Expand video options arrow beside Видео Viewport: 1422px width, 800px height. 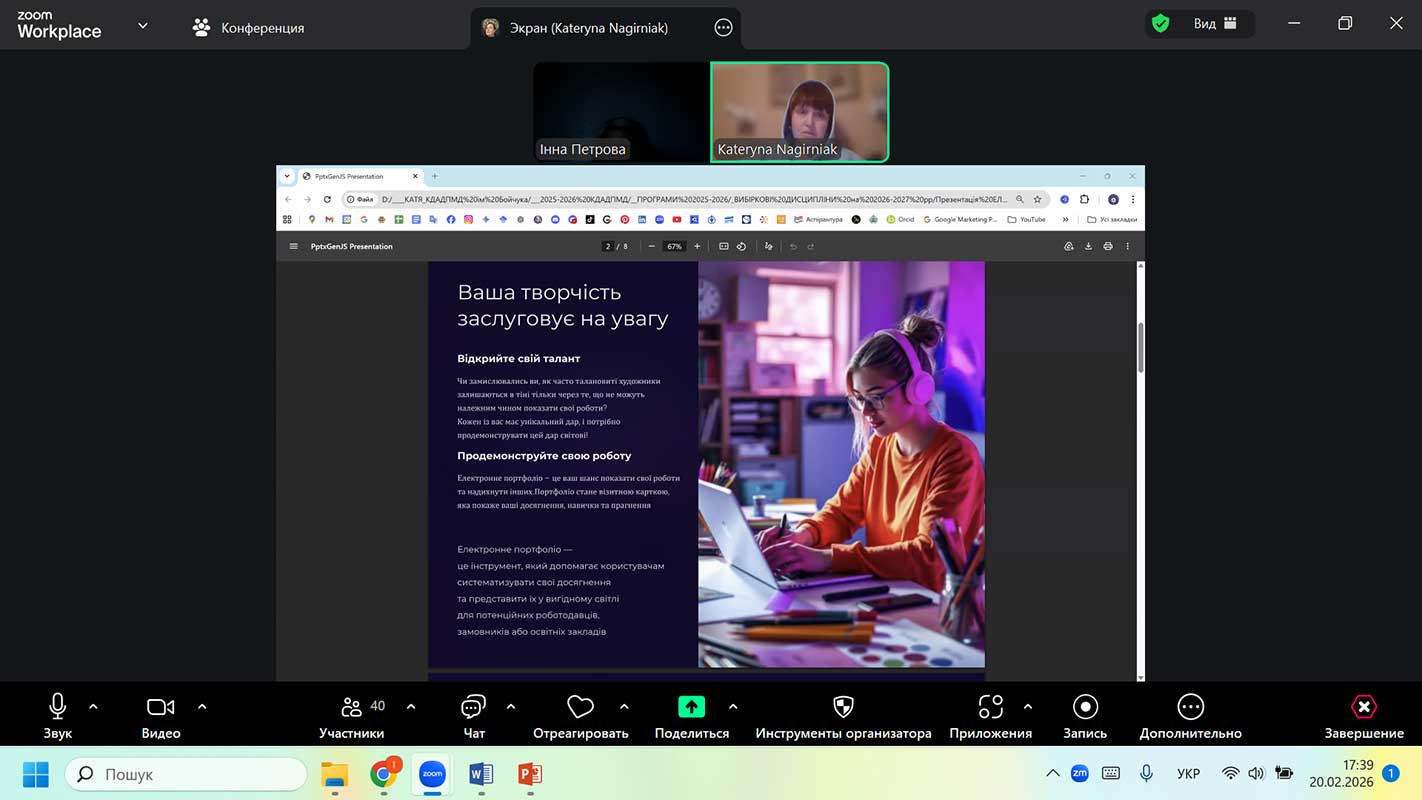click(x=202, y=707)
